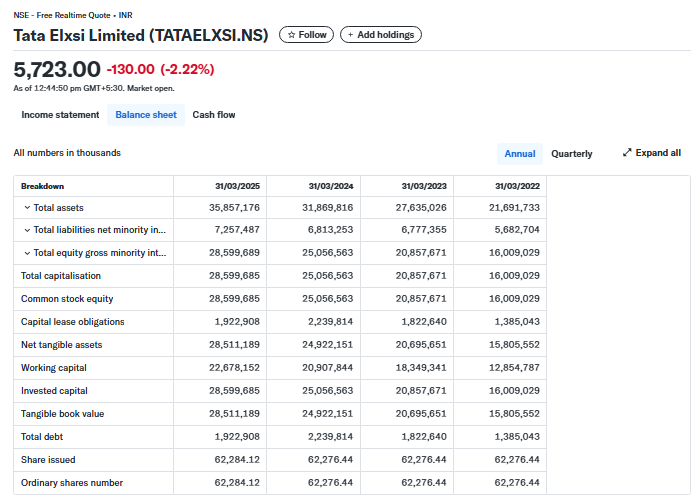Click Working capital value 18,349,341

[x=421, y=368]
